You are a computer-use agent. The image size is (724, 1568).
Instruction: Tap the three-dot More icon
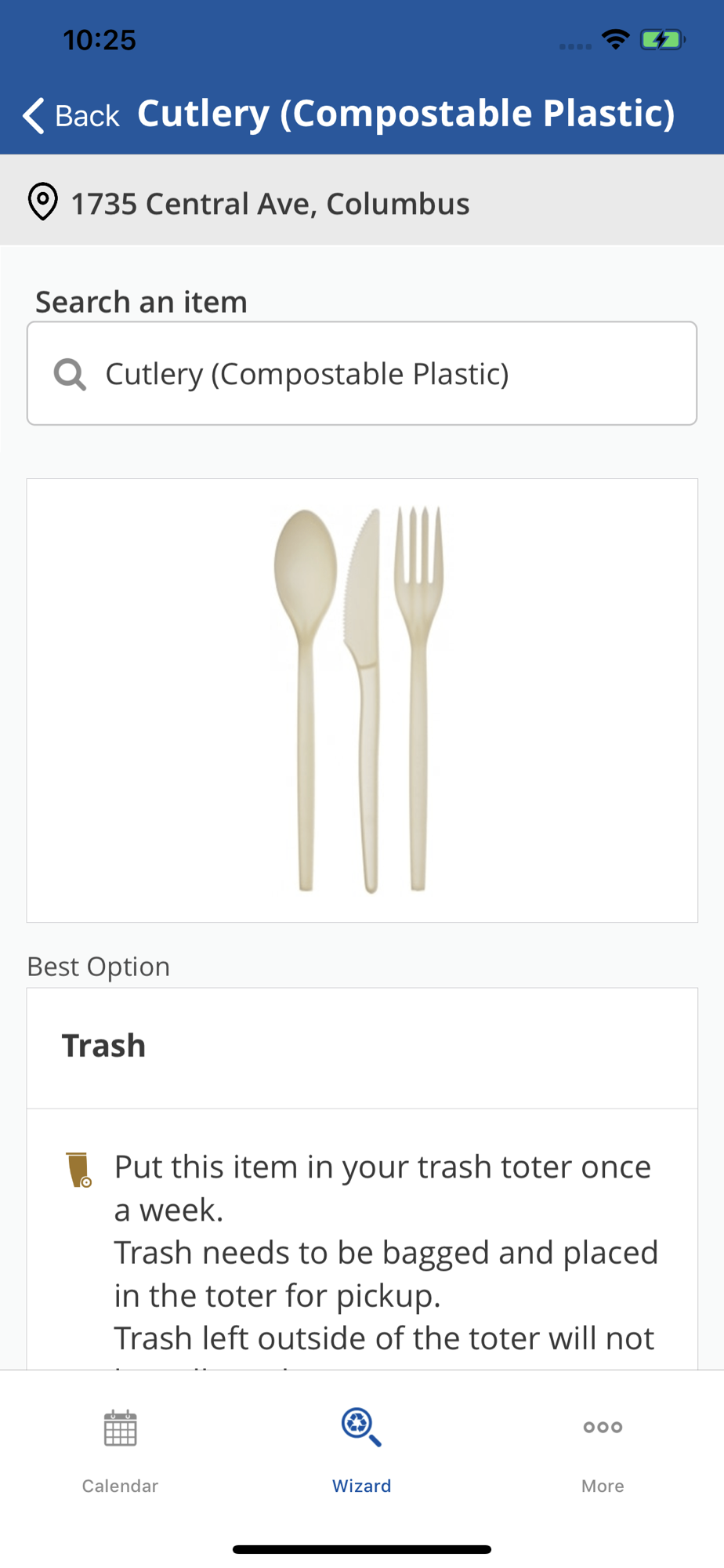603,1427
